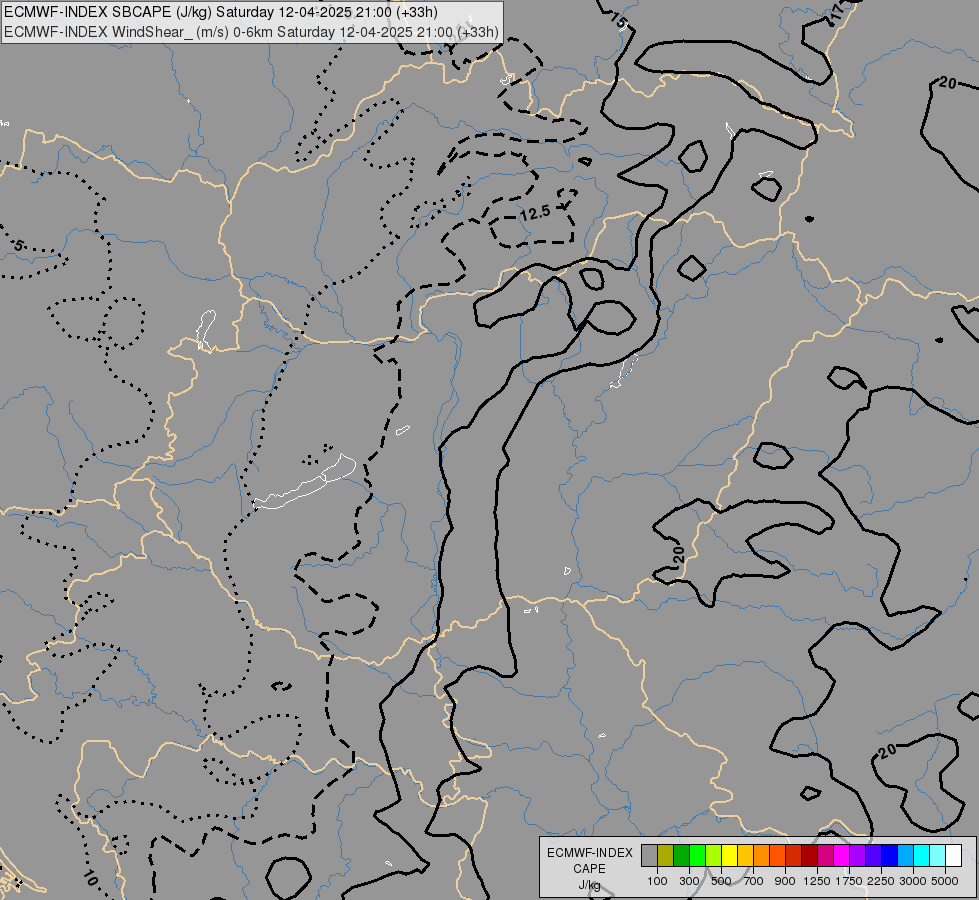Click the 10 contour label on dotted line
The image size is (979, 900).
point(91,879)
